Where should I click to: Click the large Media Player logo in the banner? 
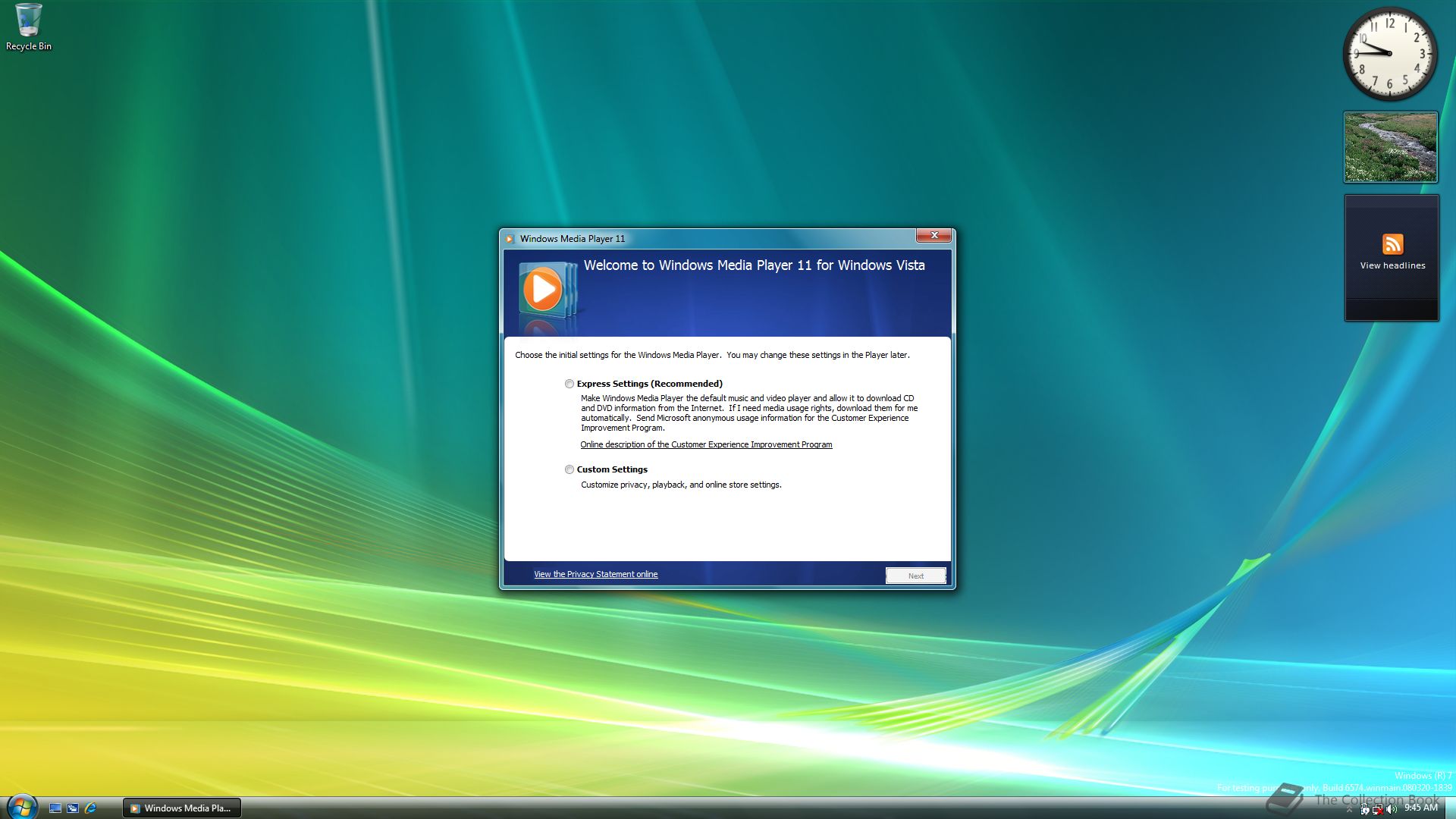click(547, 290)
